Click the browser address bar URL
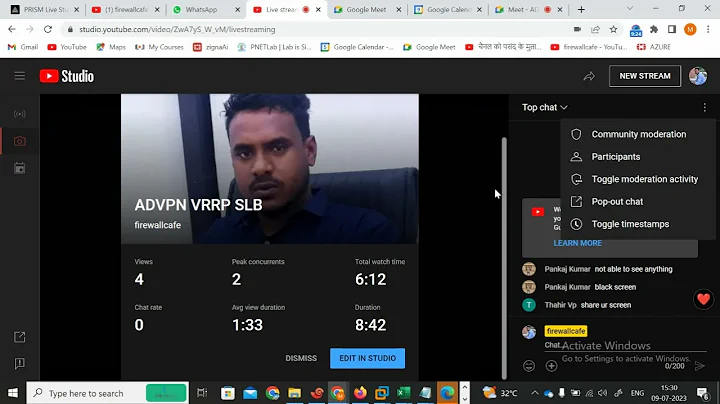 point(177,29)
